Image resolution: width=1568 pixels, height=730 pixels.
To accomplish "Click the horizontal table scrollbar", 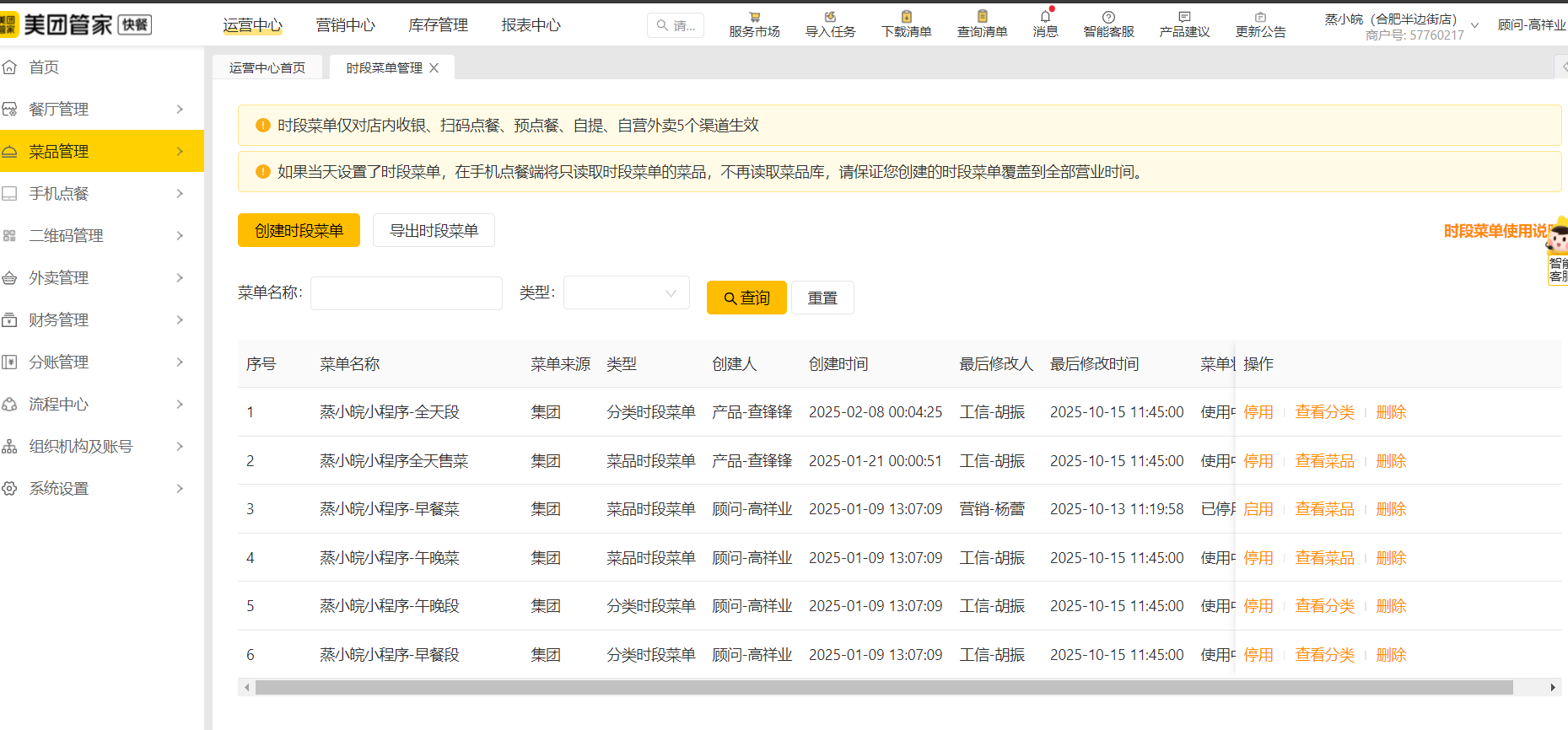I will tap(884, 688).
